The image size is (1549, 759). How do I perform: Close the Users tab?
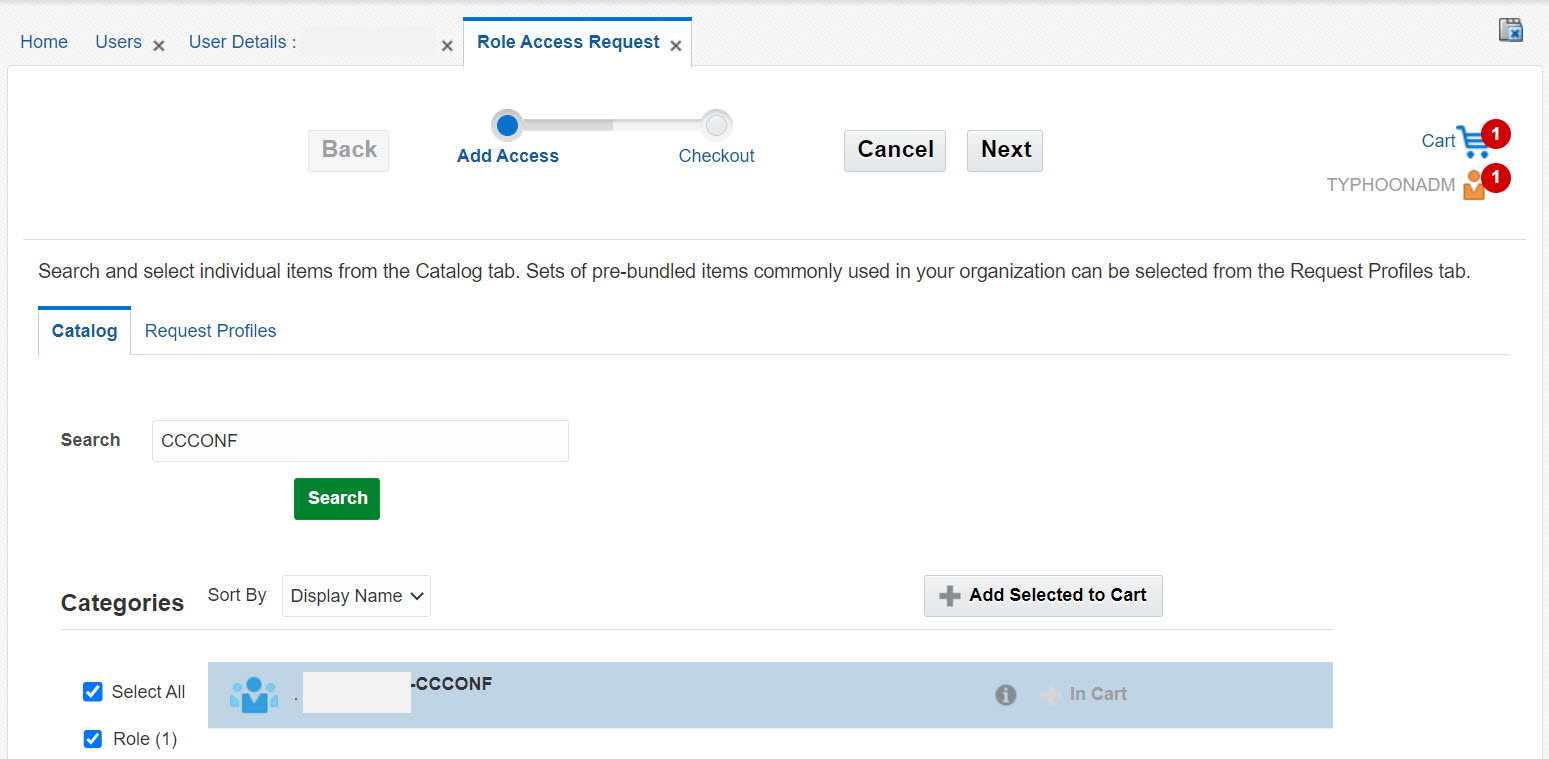[x=158, y=45]
